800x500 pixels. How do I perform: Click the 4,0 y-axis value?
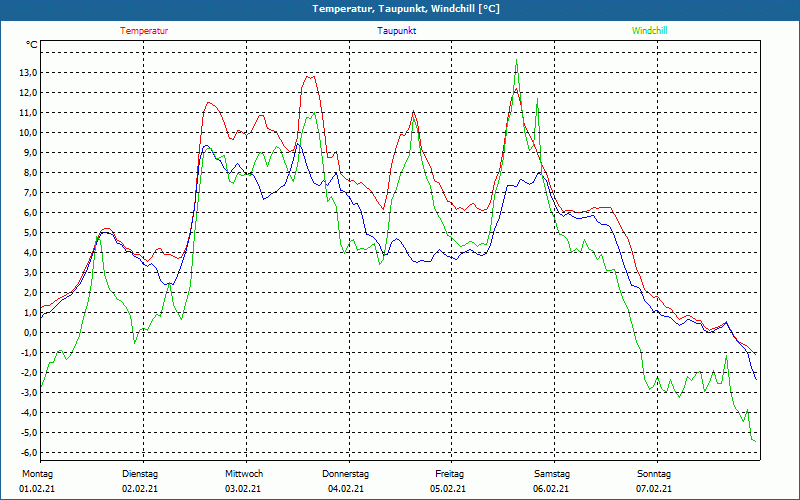click(30, 253)
